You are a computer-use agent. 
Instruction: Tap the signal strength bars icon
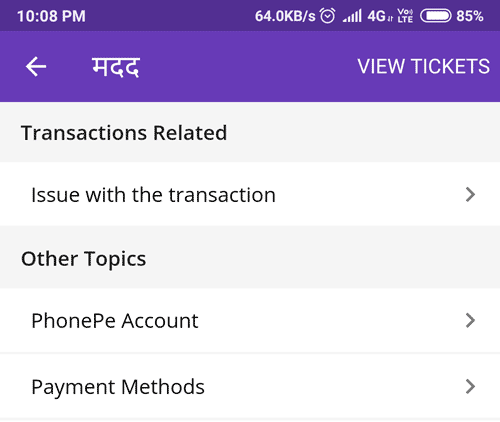[352, 16]
